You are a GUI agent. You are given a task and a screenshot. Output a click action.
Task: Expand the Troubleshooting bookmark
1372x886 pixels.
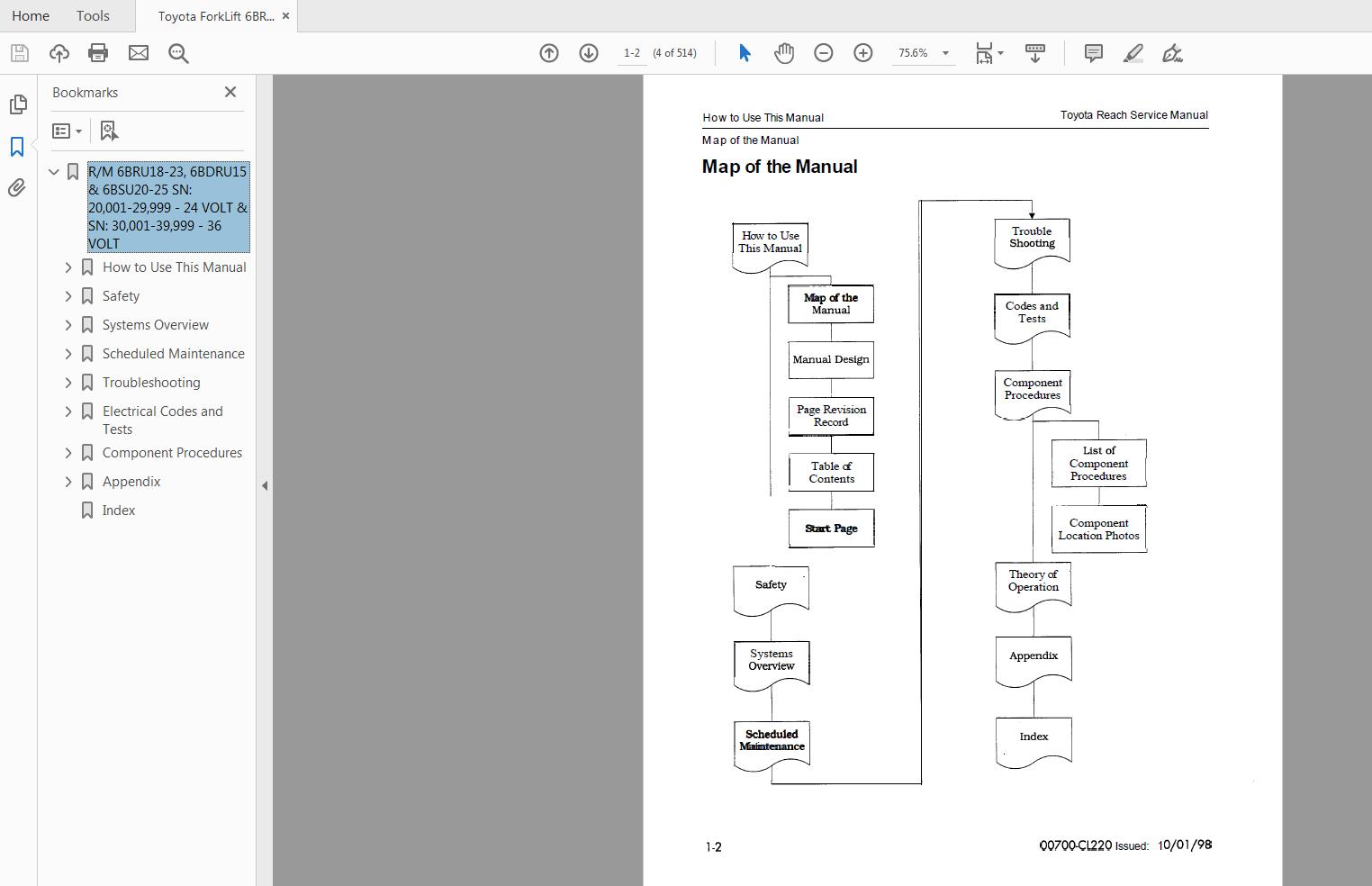coord(68,383)
